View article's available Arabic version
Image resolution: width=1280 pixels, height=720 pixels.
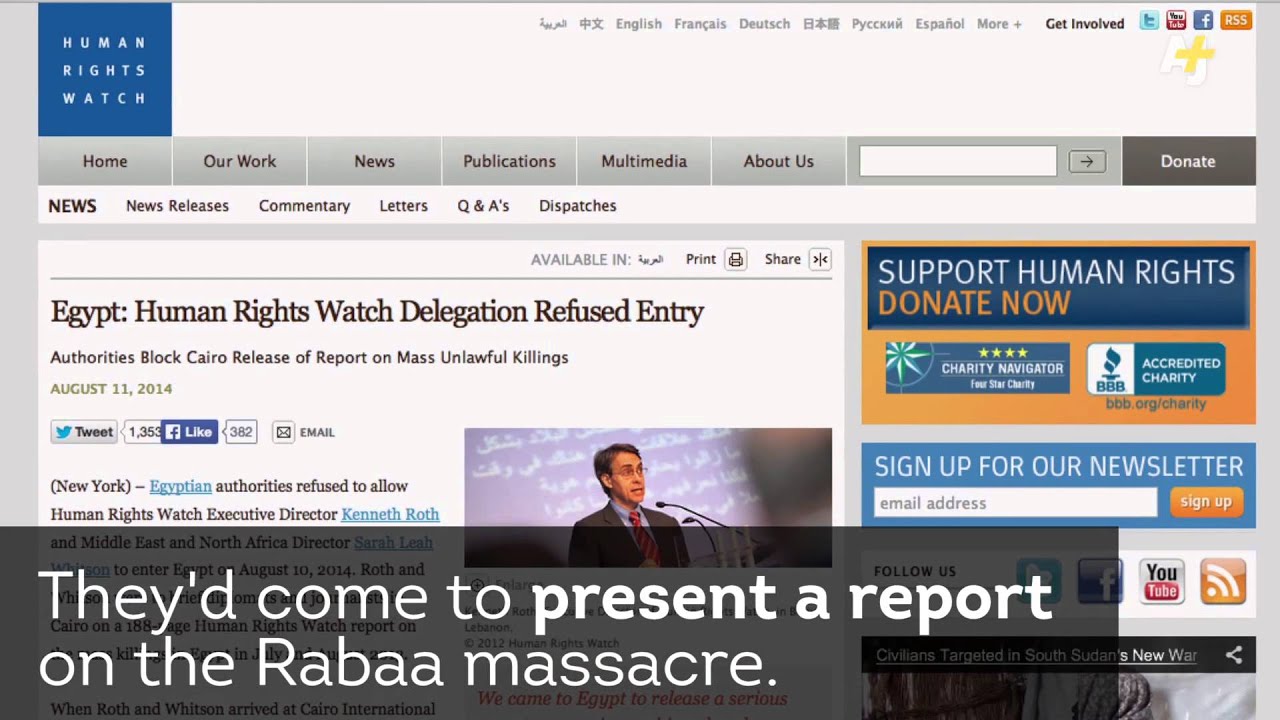651,260
